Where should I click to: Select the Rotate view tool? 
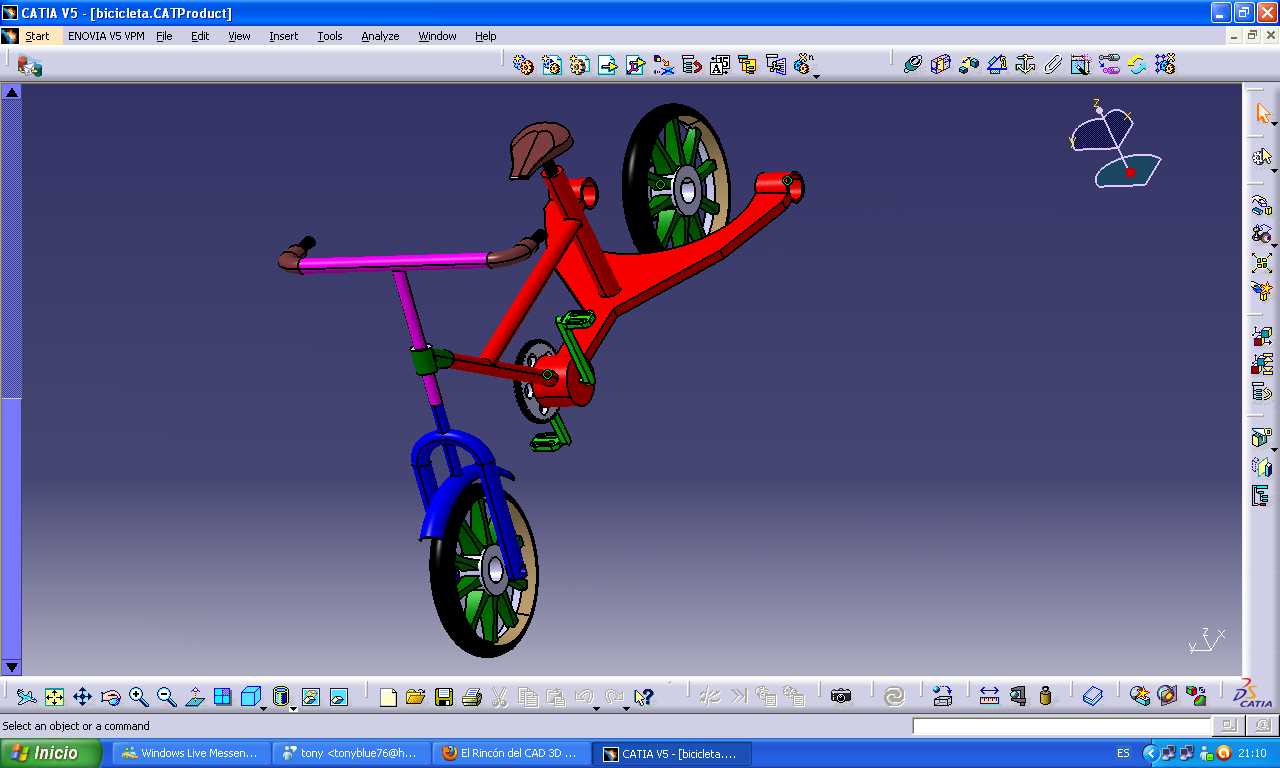coord(111,696)
